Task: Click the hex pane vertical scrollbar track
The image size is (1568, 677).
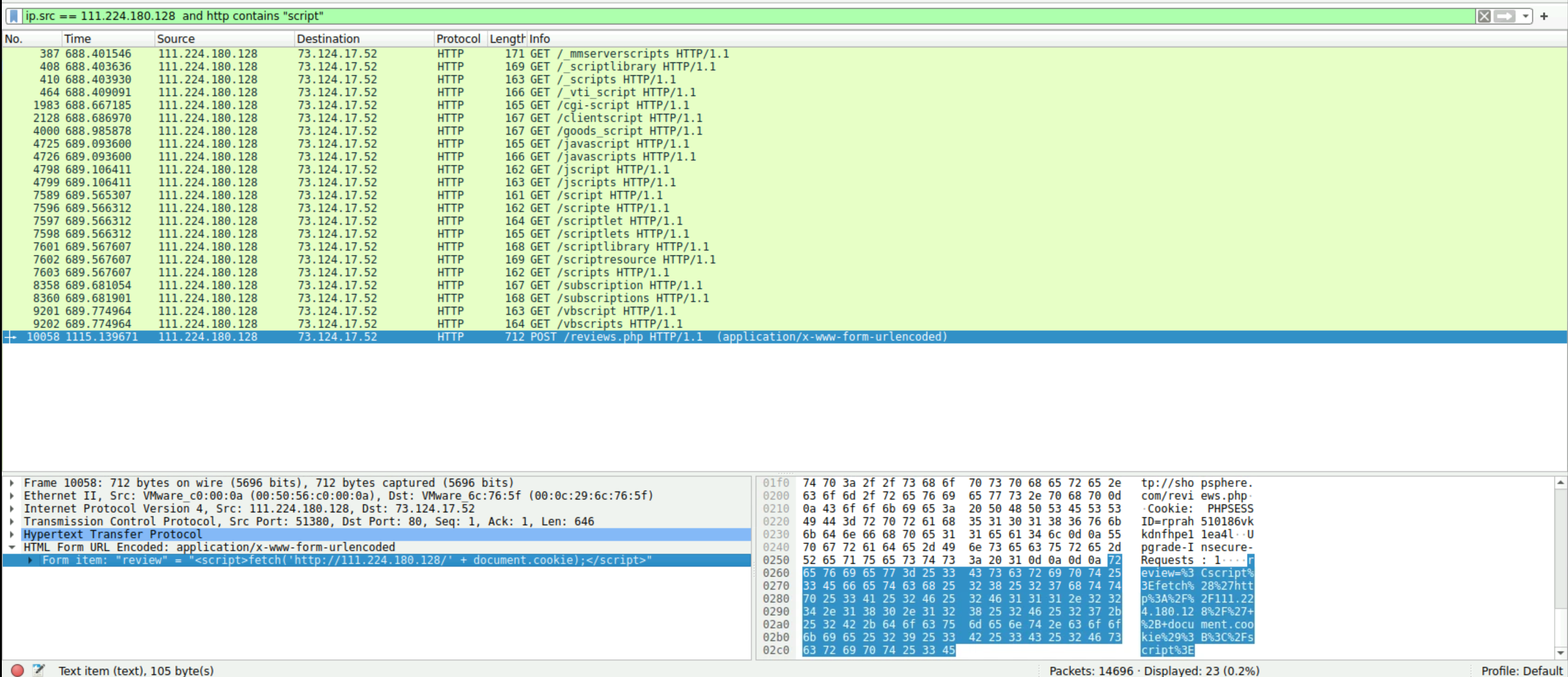Action: pos(1561,568)
